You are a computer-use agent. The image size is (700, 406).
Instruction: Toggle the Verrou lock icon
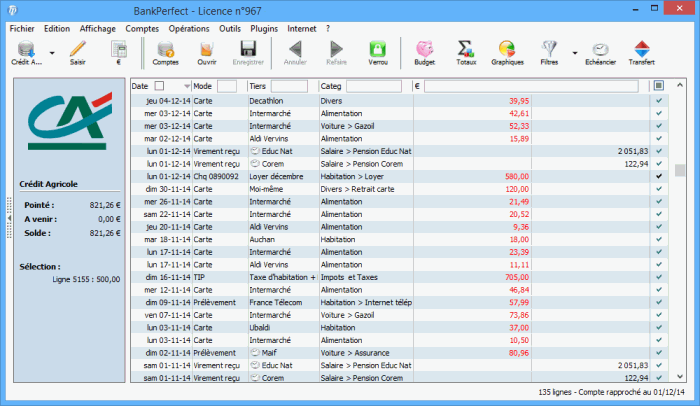tap(378, 49)
